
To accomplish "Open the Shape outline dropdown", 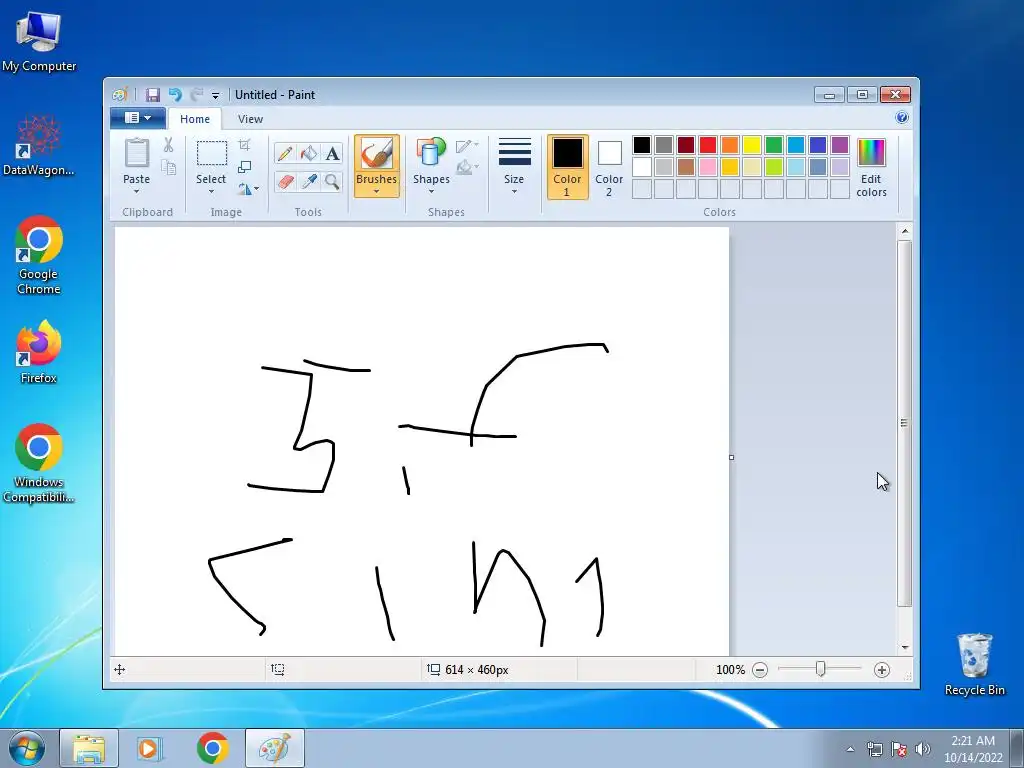I will click(467, 146).
